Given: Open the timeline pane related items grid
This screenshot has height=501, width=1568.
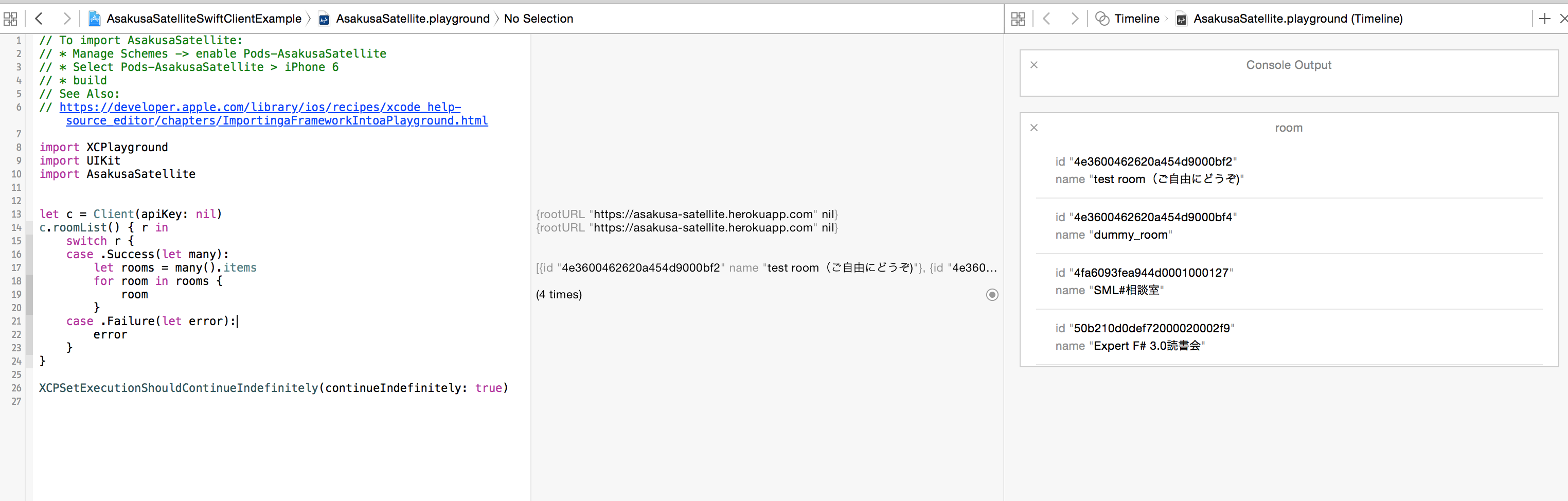Looking at the screenshot, I should pos(1018,19).
